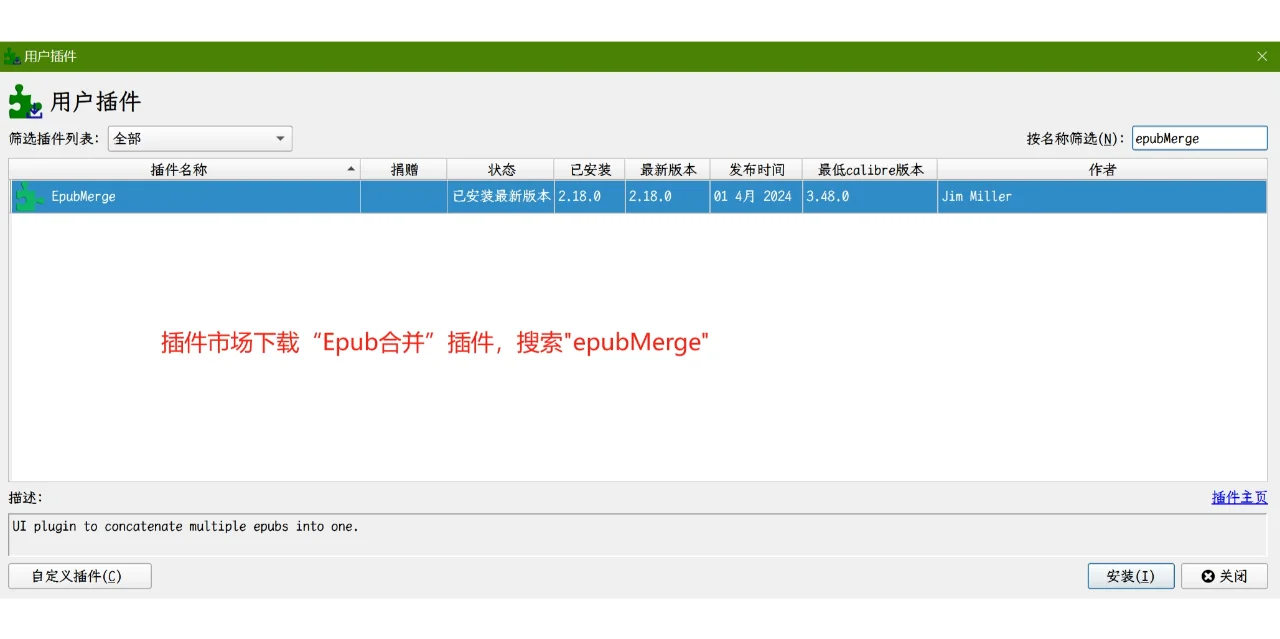Viewport: 1280px width, 639px height.
Task: Sort by 状态 column header
Action: 501,170
